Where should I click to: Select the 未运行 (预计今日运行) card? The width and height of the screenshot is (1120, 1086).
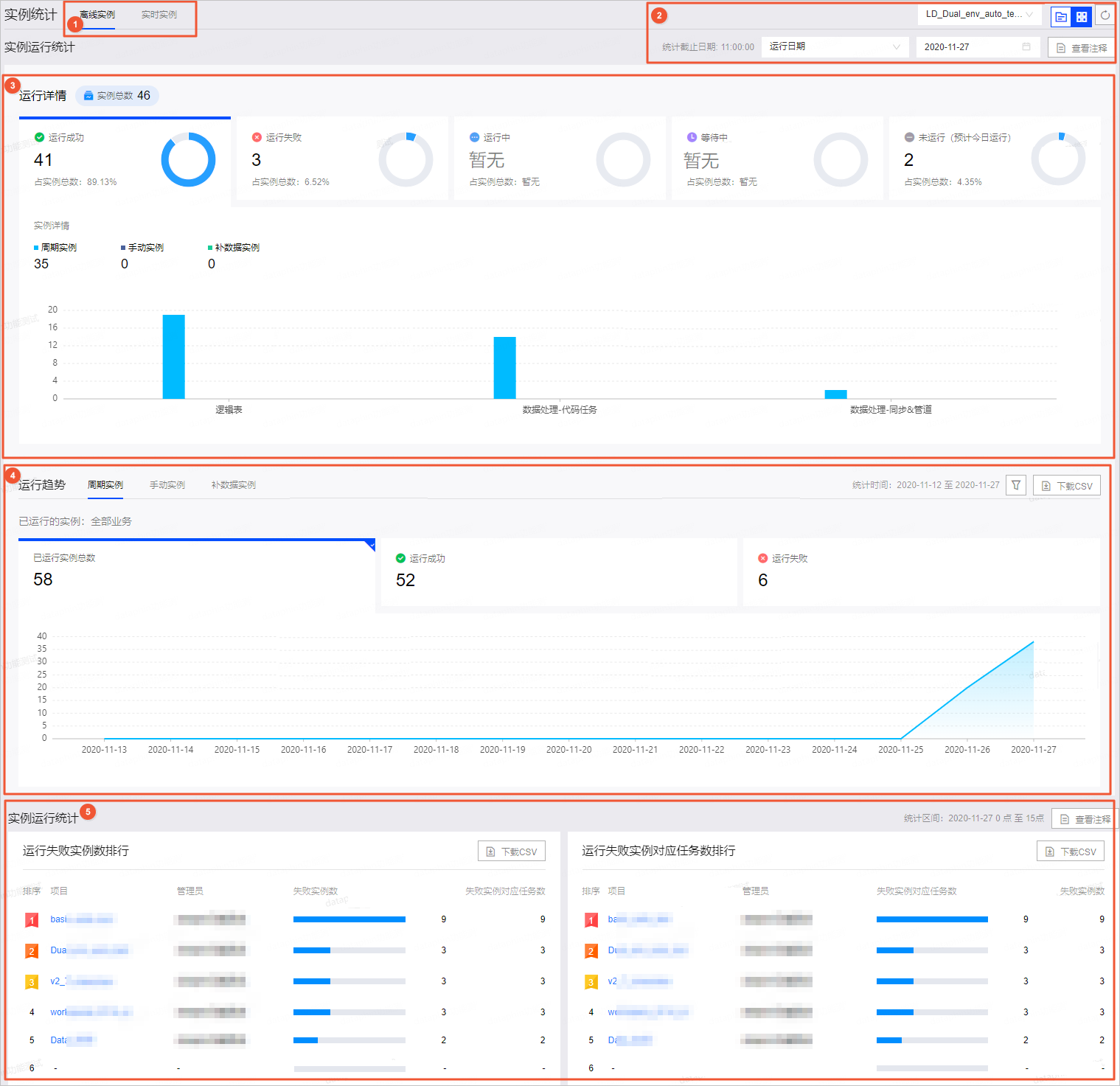995,158
